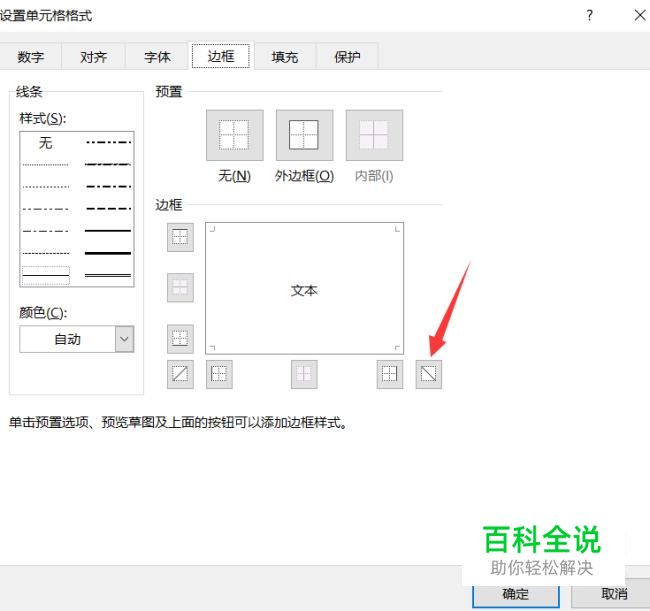This screenshot has width=650, height=611.
Task: Click the Inside (内部) preset icon
Action: click(374, 135)
